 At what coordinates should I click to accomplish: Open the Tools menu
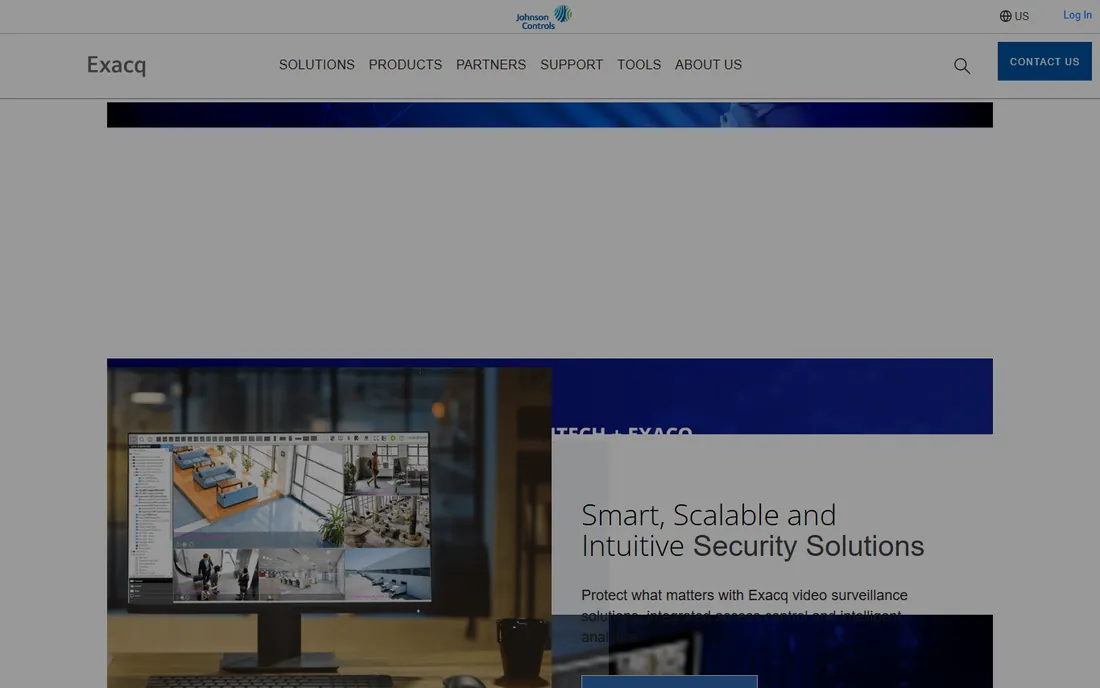[x=639, y=65]
